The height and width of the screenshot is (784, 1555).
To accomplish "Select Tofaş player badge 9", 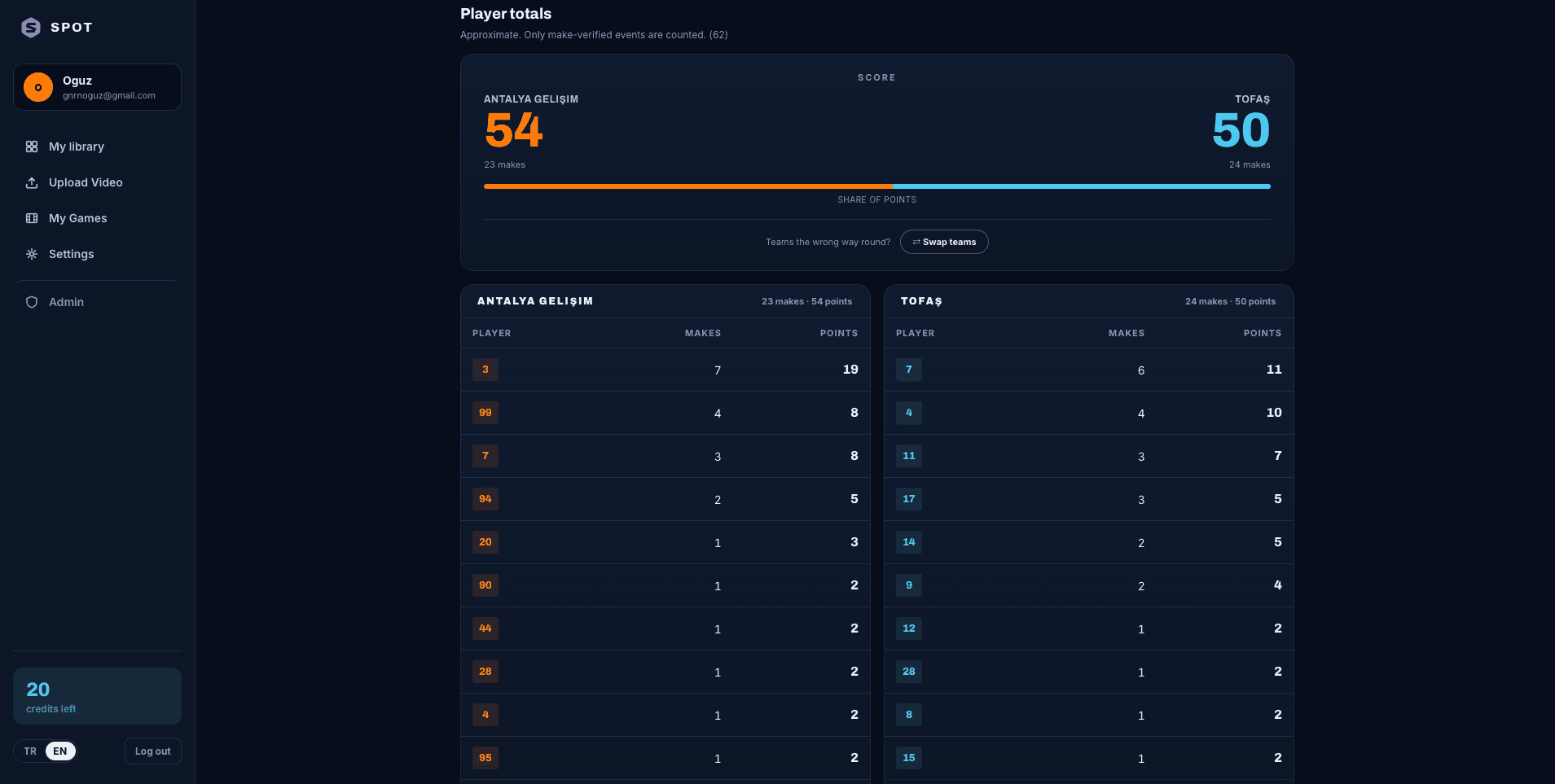I will (909, 585).
